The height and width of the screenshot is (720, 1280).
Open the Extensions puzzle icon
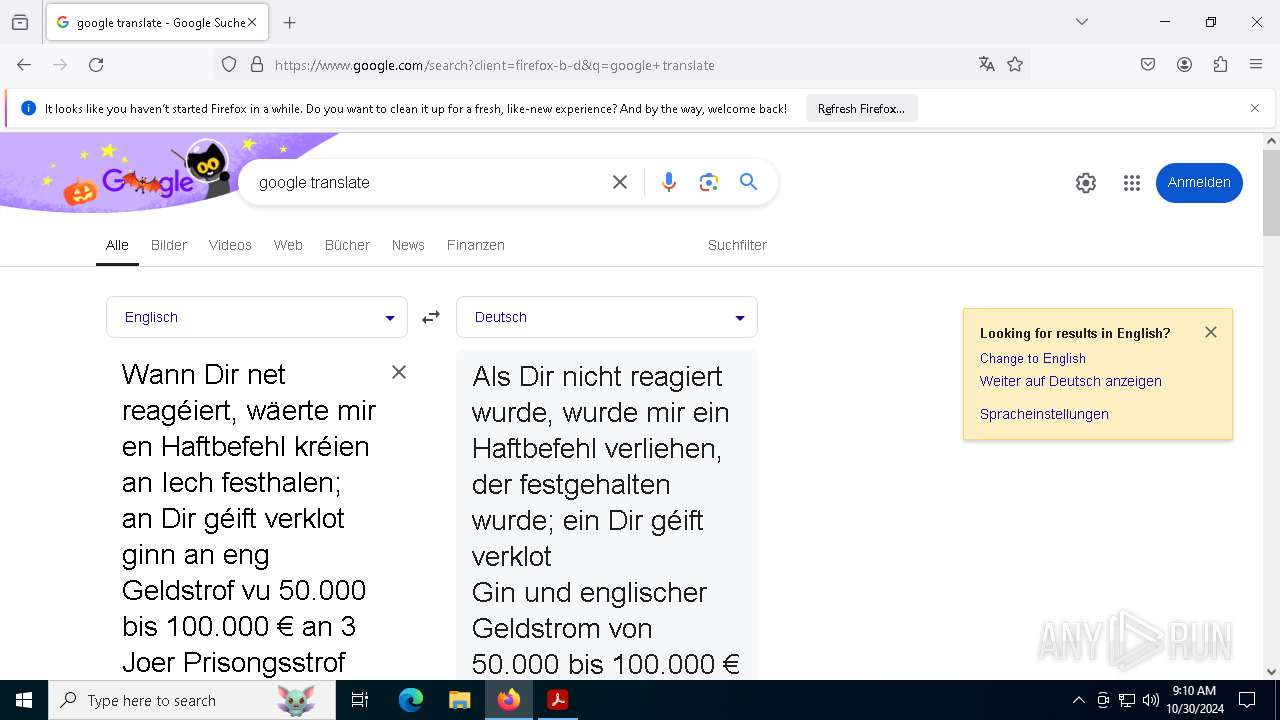pos(1220,65)
